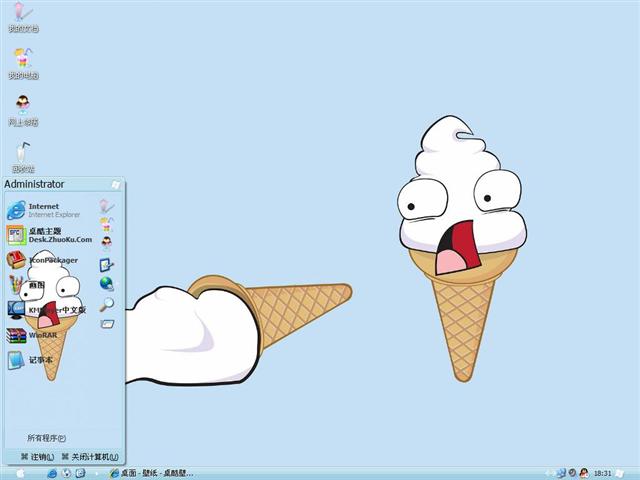Click the globe network icon in start menu
This screenshot has height=480, width=640.
coord(107,284)
